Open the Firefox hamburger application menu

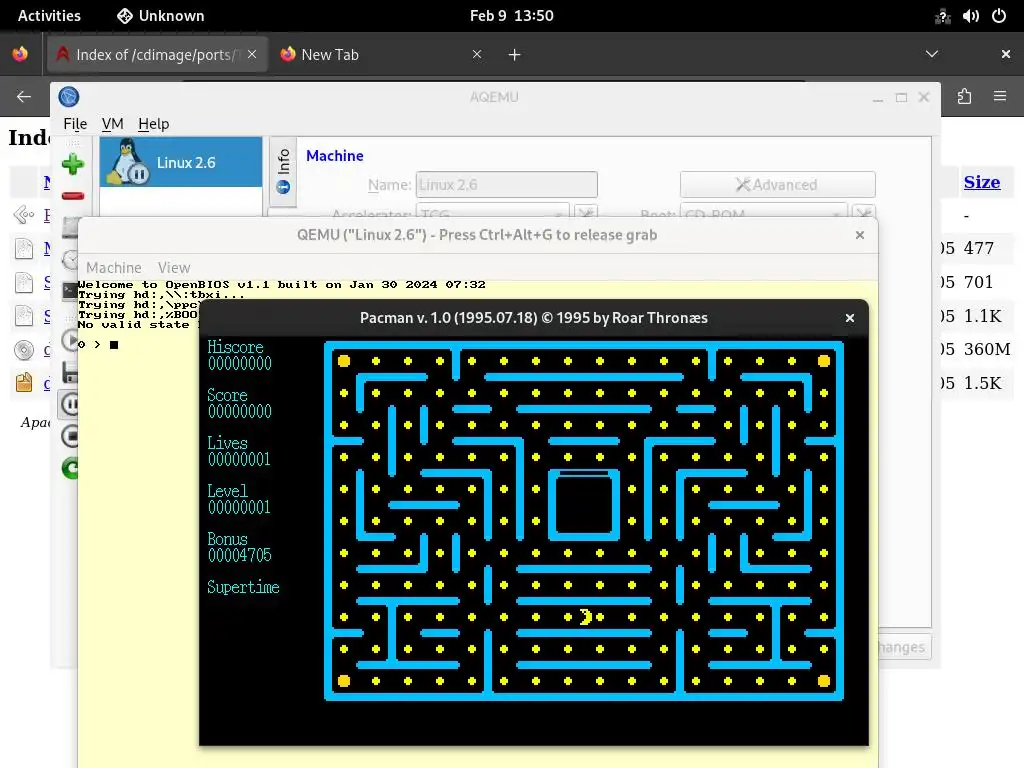pos(1000,97)
